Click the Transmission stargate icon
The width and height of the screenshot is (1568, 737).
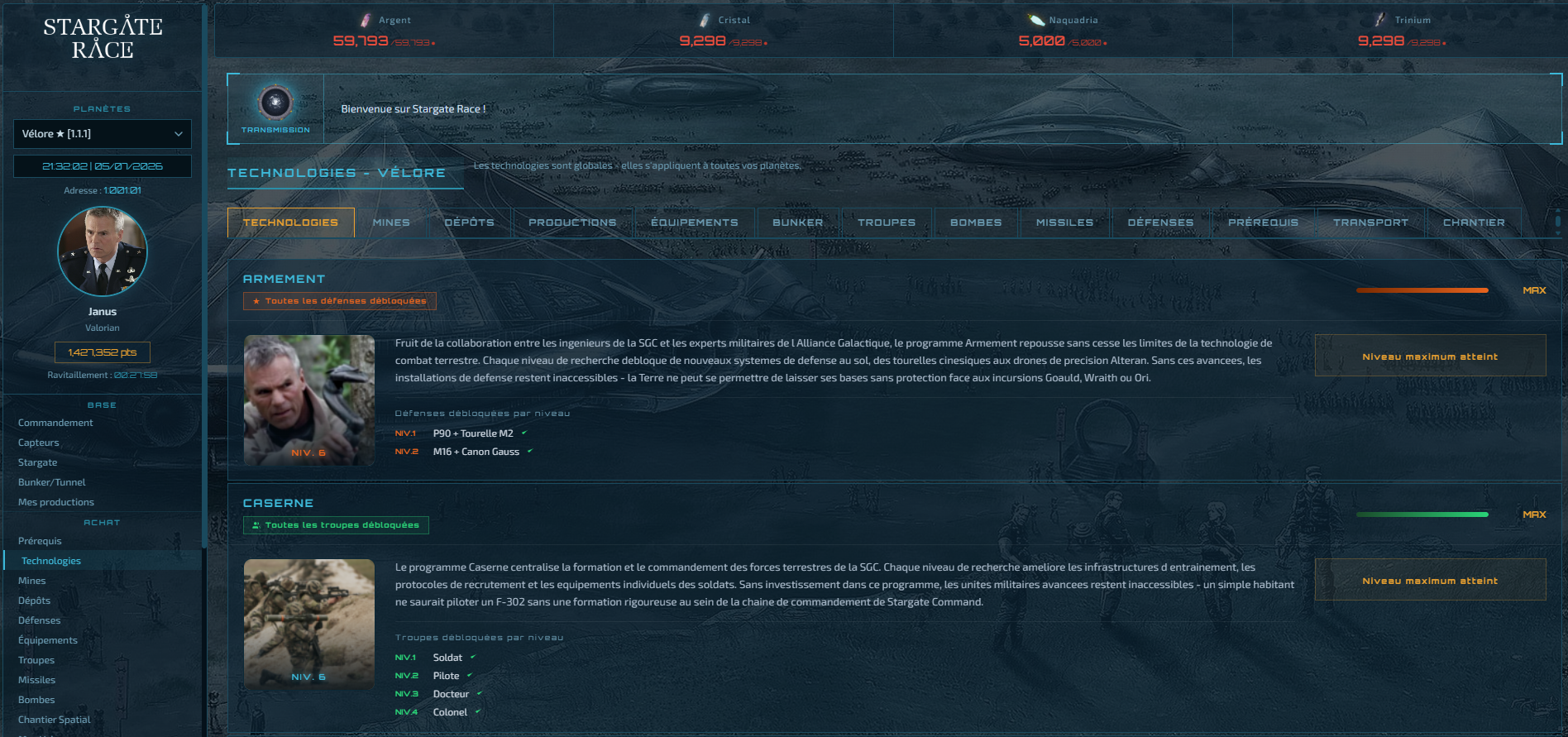275,103
